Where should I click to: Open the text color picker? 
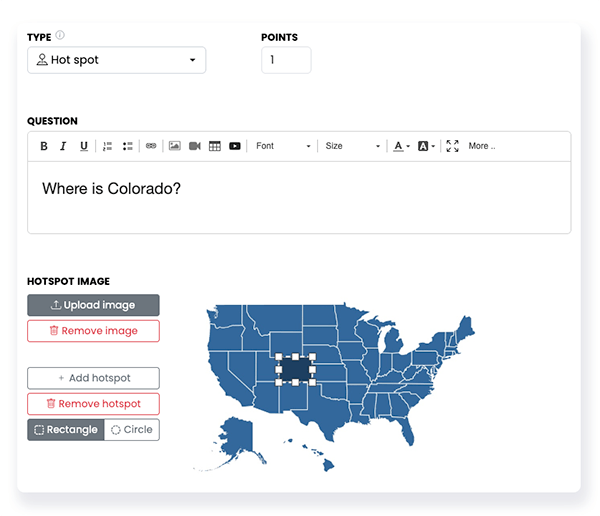coord(401,146)
